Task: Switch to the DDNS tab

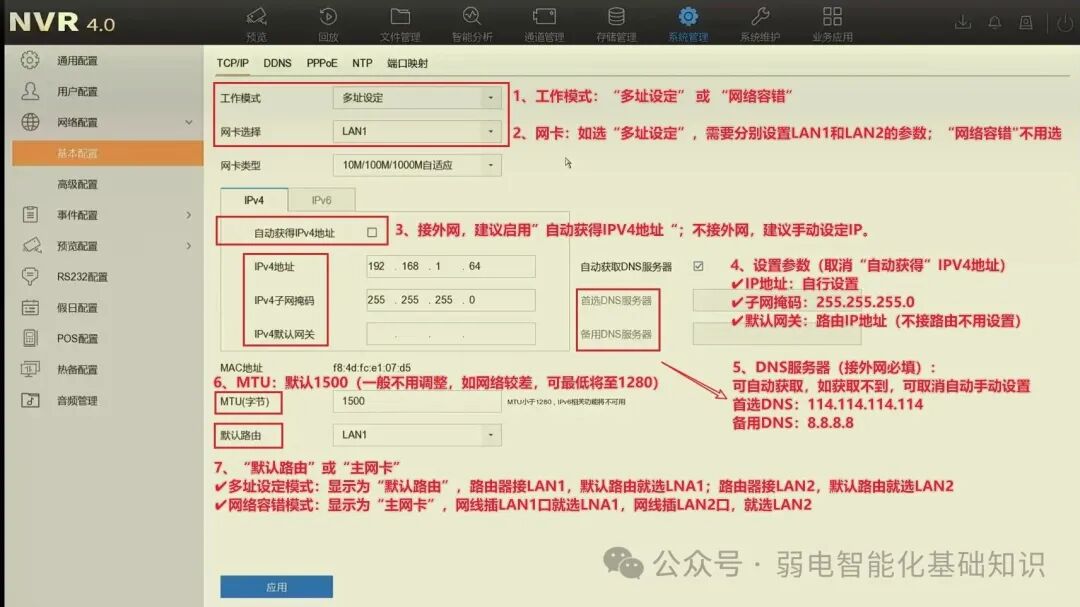Action: (277, 62)
